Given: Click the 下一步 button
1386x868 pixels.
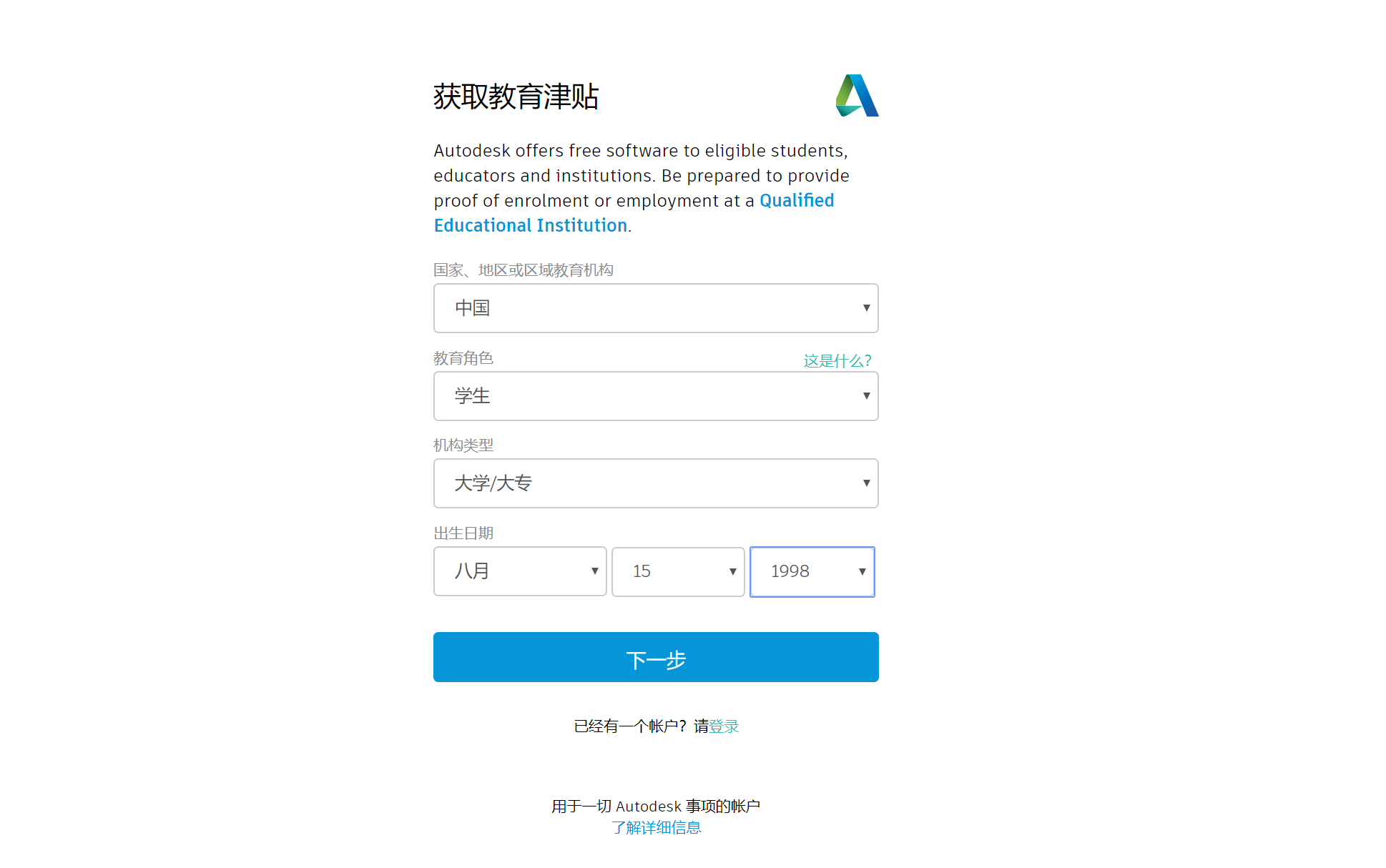Looking at the screenshot, I should [655, 658].
